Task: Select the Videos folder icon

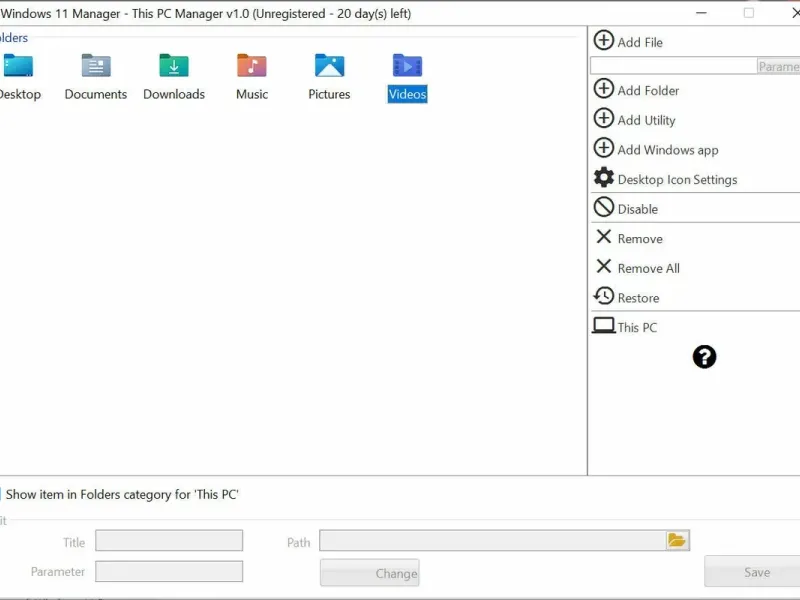Action: click(407, 66)
